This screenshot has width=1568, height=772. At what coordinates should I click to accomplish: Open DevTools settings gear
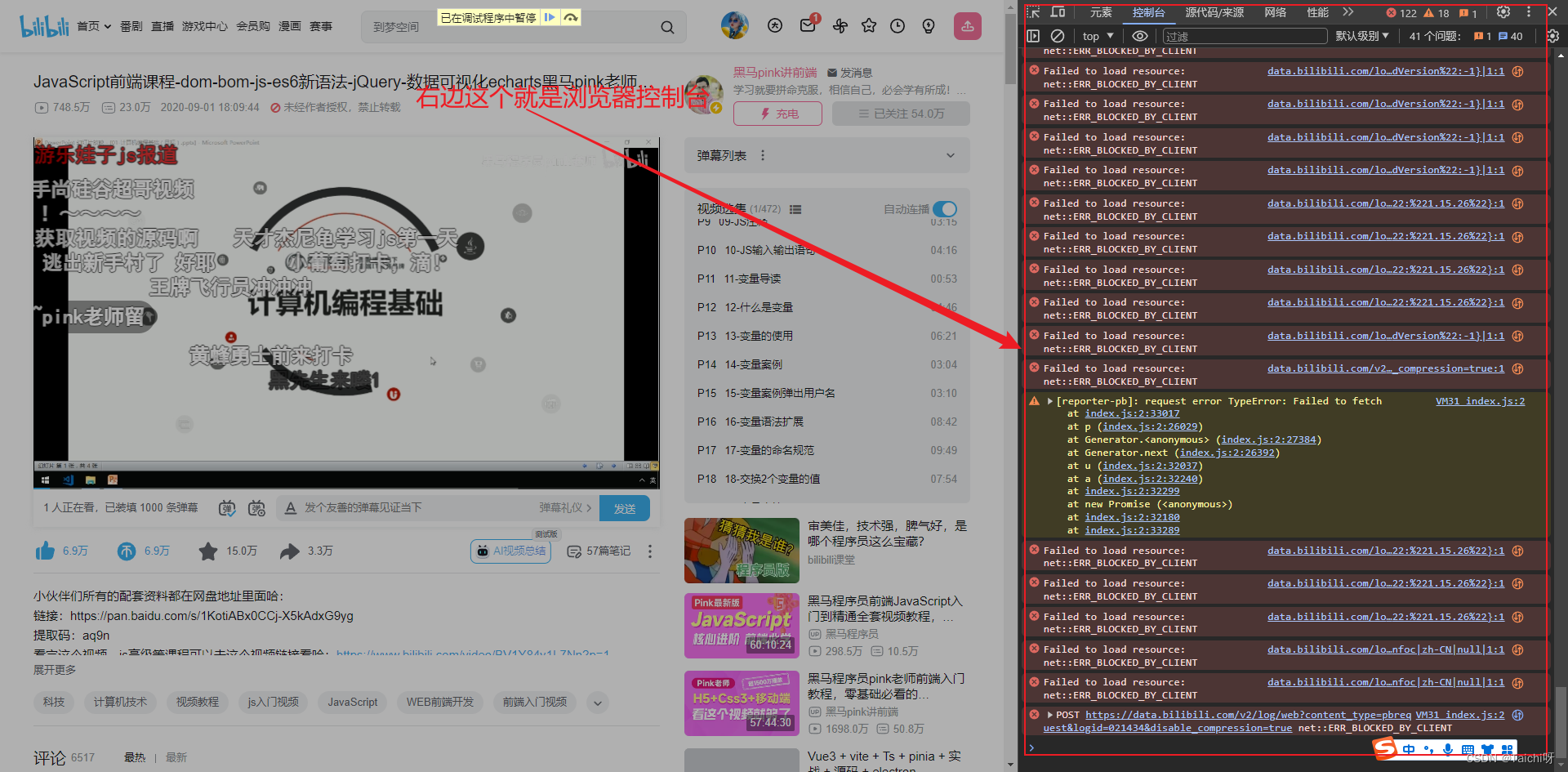coord(1503,12)
